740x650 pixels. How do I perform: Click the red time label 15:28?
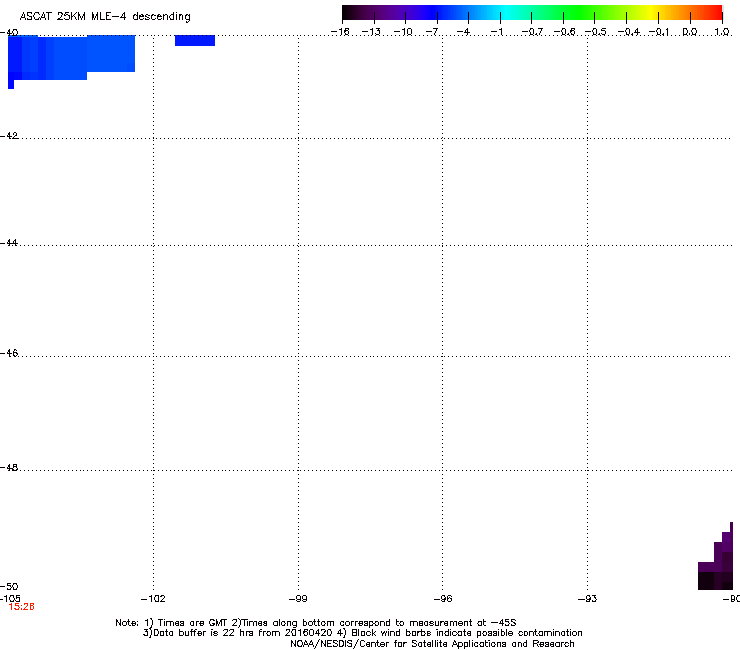tap(21, 607)
